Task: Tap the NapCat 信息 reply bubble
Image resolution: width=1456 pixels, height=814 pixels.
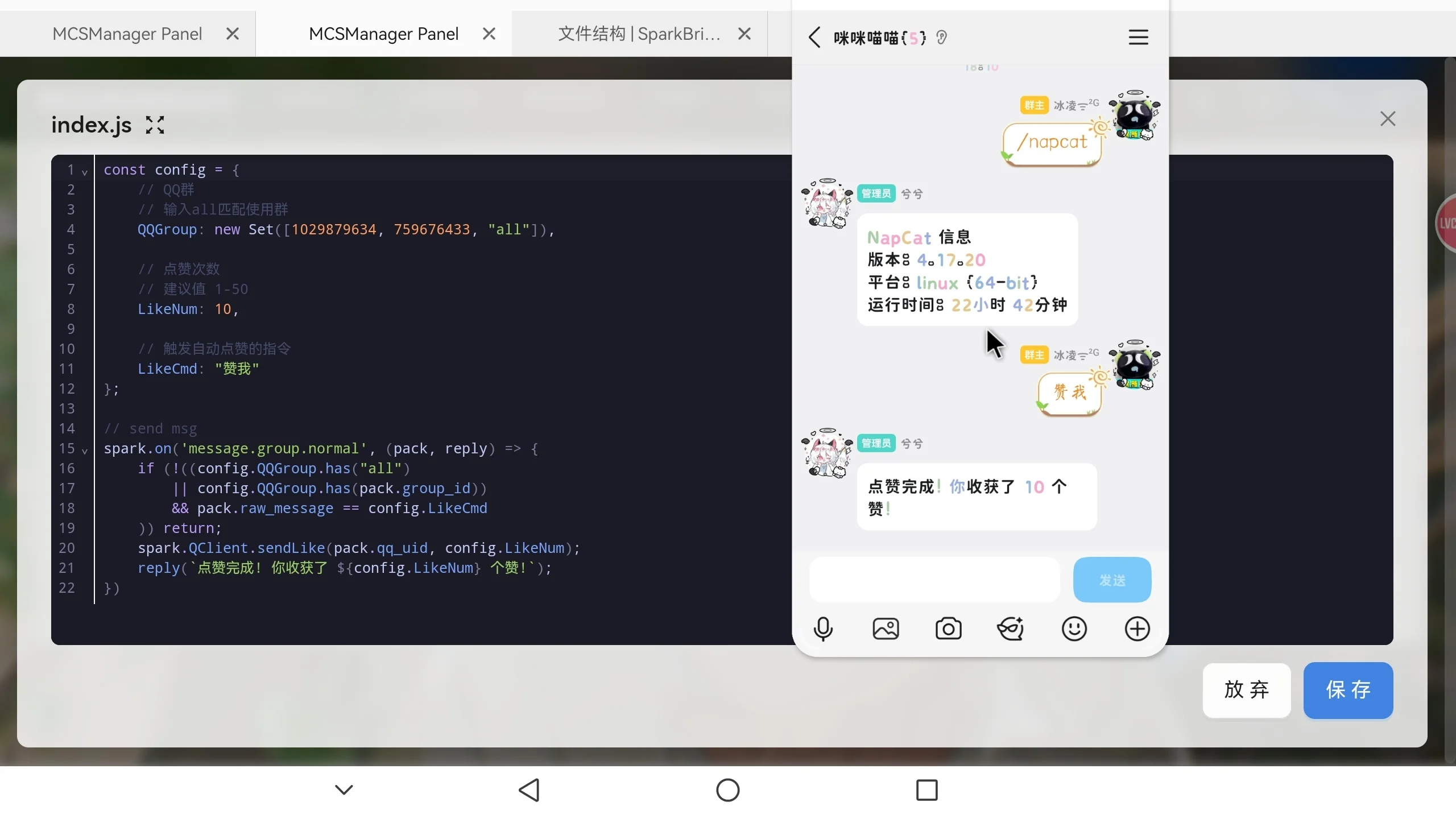Action: [967, 270]
